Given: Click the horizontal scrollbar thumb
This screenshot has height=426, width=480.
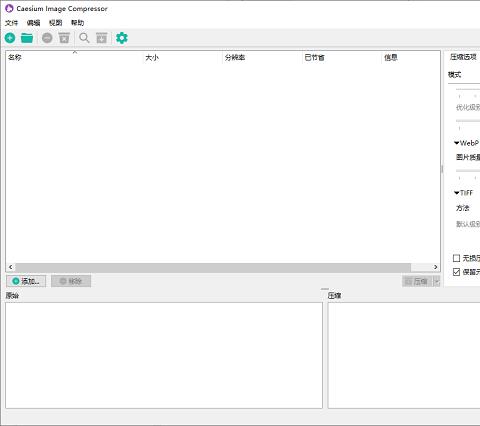Looking at the screenshot, I should 213,267.
